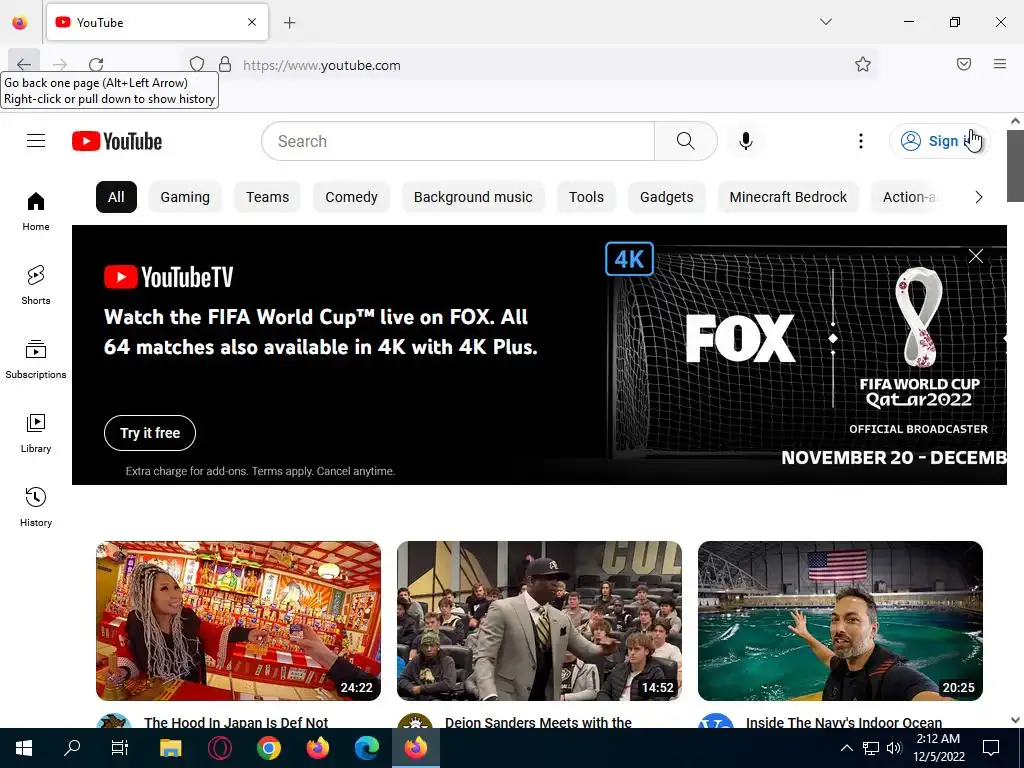Select the Teams filter chip
1024x768 pixels.
[x=267, y=197]
